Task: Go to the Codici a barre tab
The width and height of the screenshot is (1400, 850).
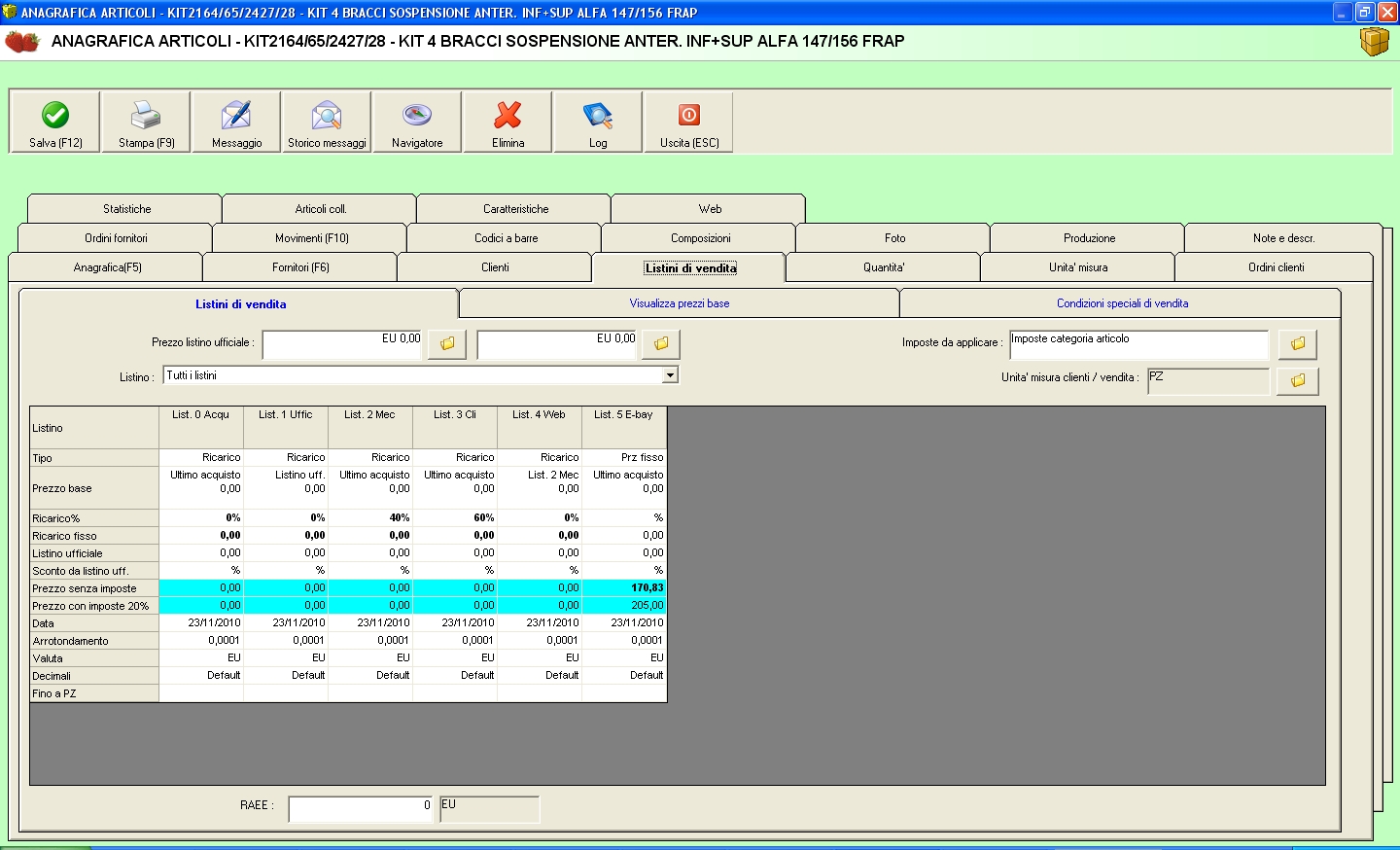Action: [506, 238]
